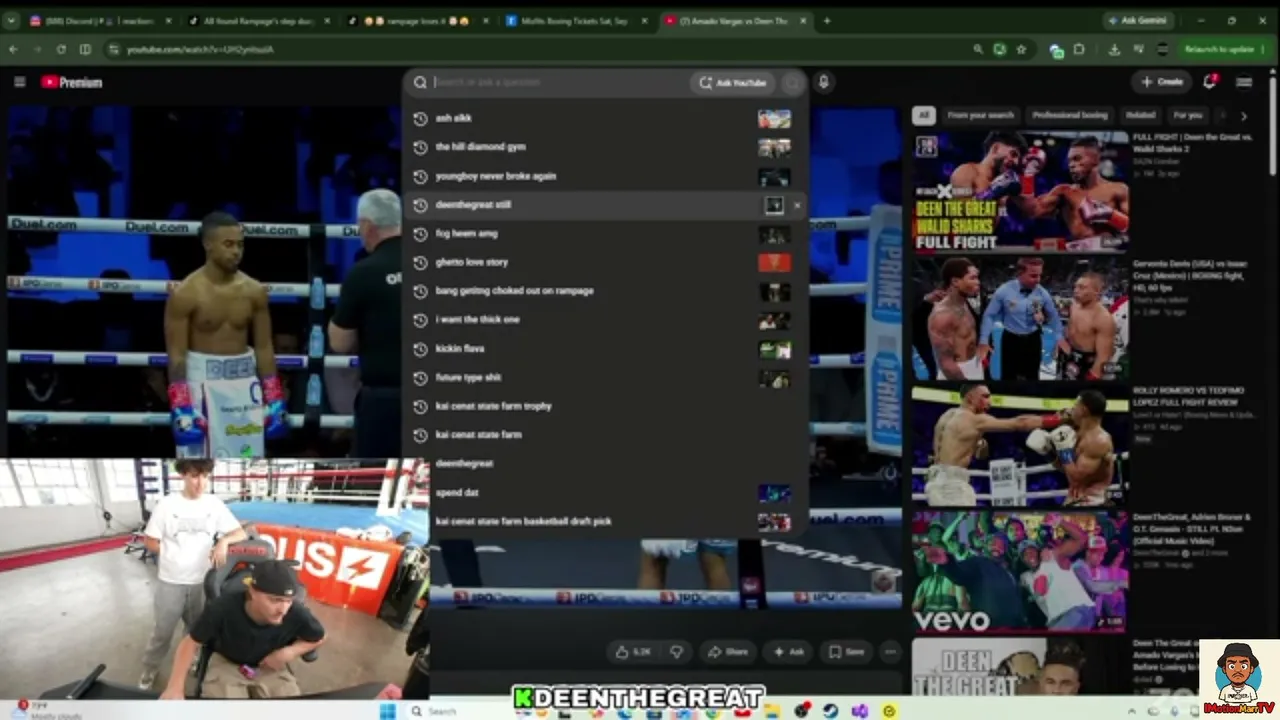Viewport: 1280px width, 720px height.
Task: Share the video
Action: [x=727, y=652]
